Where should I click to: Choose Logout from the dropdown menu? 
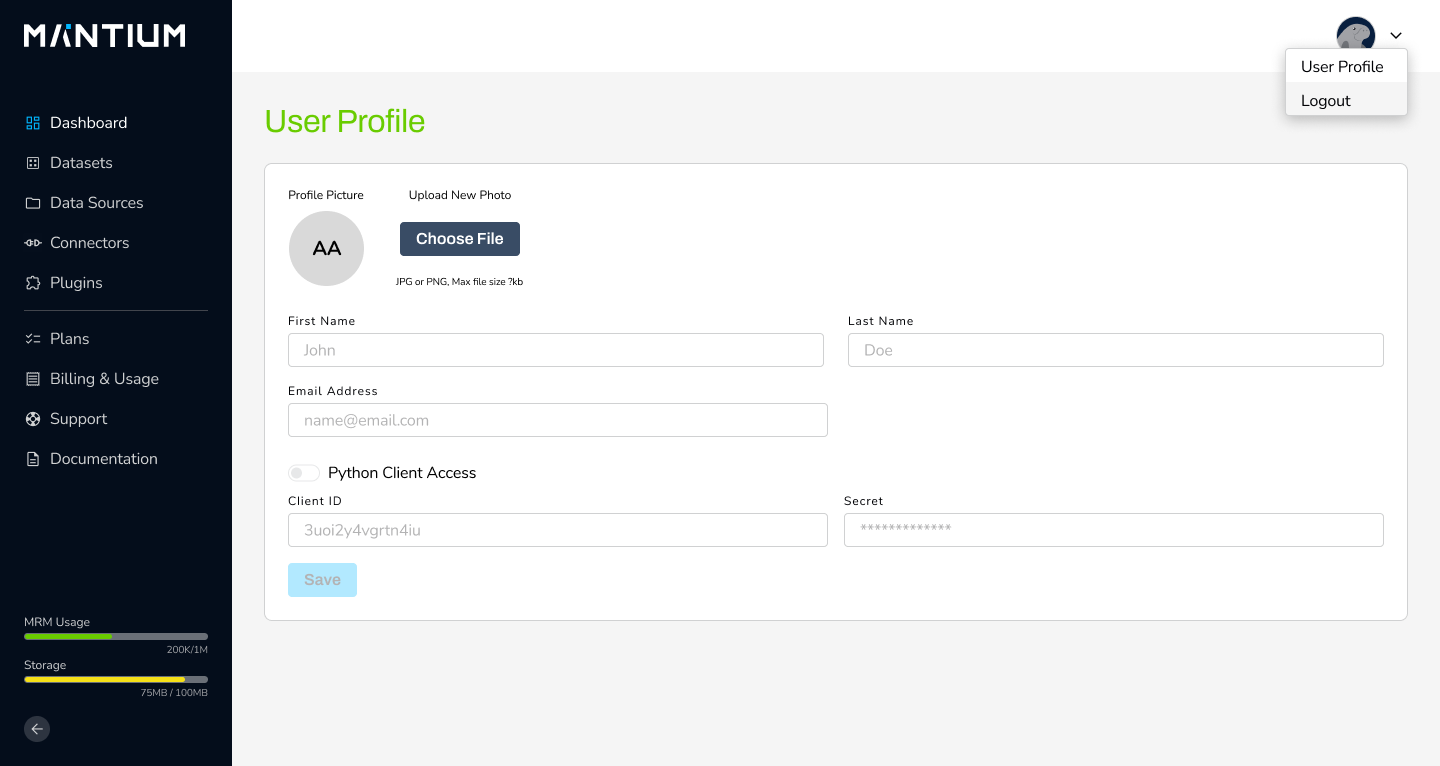1326,101
